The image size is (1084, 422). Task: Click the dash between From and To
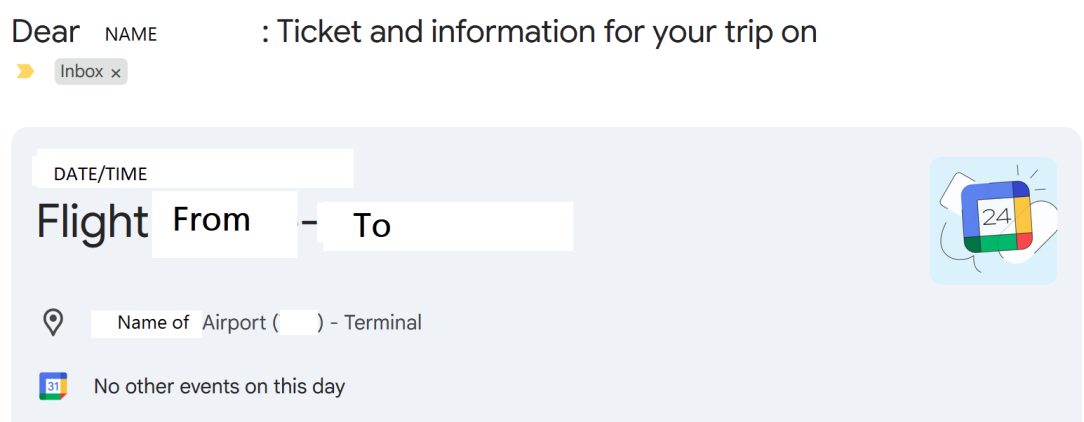click(309, 228)
